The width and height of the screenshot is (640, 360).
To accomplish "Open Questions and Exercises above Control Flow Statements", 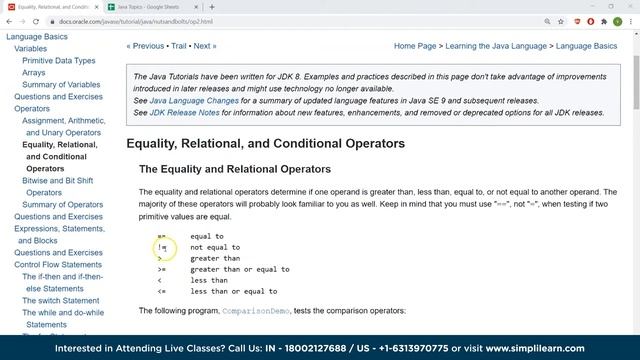I will 58,253.
